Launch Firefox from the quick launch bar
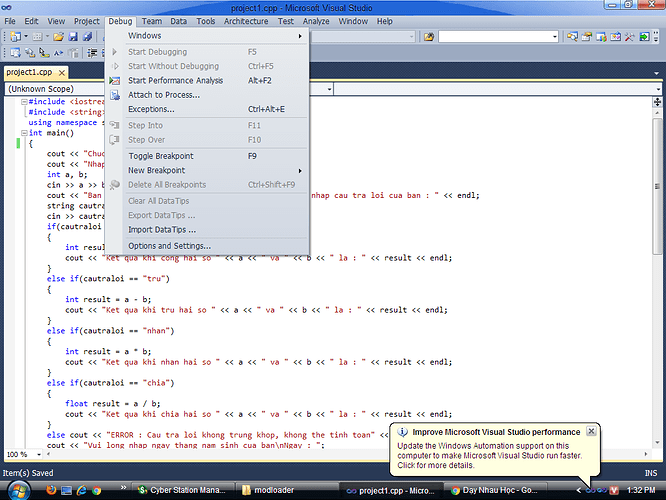 (51, 490)
